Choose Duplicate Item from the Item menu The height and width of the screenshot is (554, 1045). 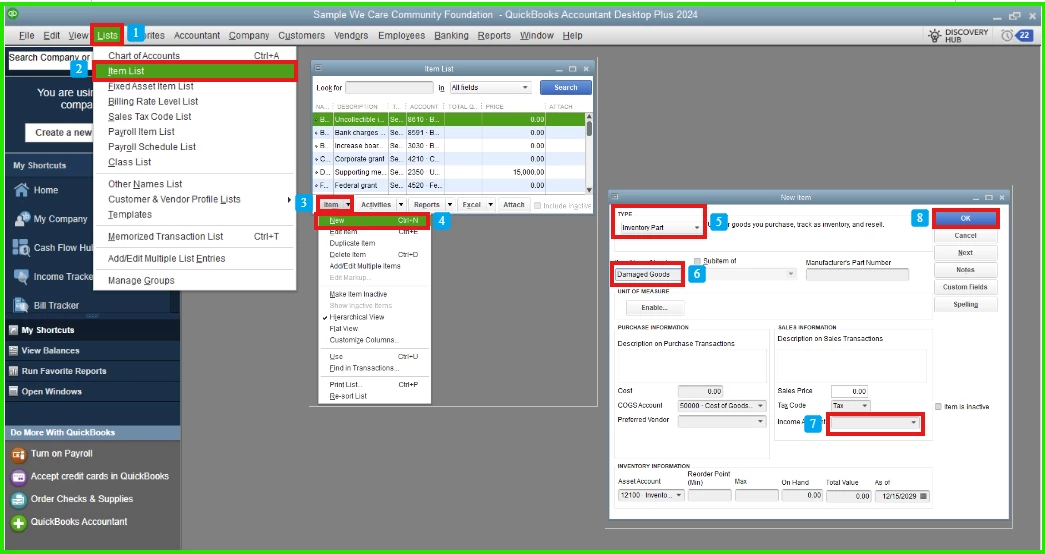(352, 243)
